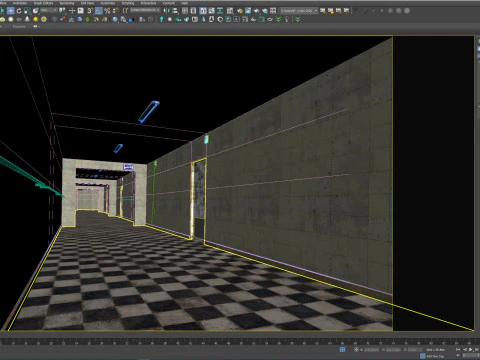Go to the start frame
The image size is (480, 360).
point(458,350)
